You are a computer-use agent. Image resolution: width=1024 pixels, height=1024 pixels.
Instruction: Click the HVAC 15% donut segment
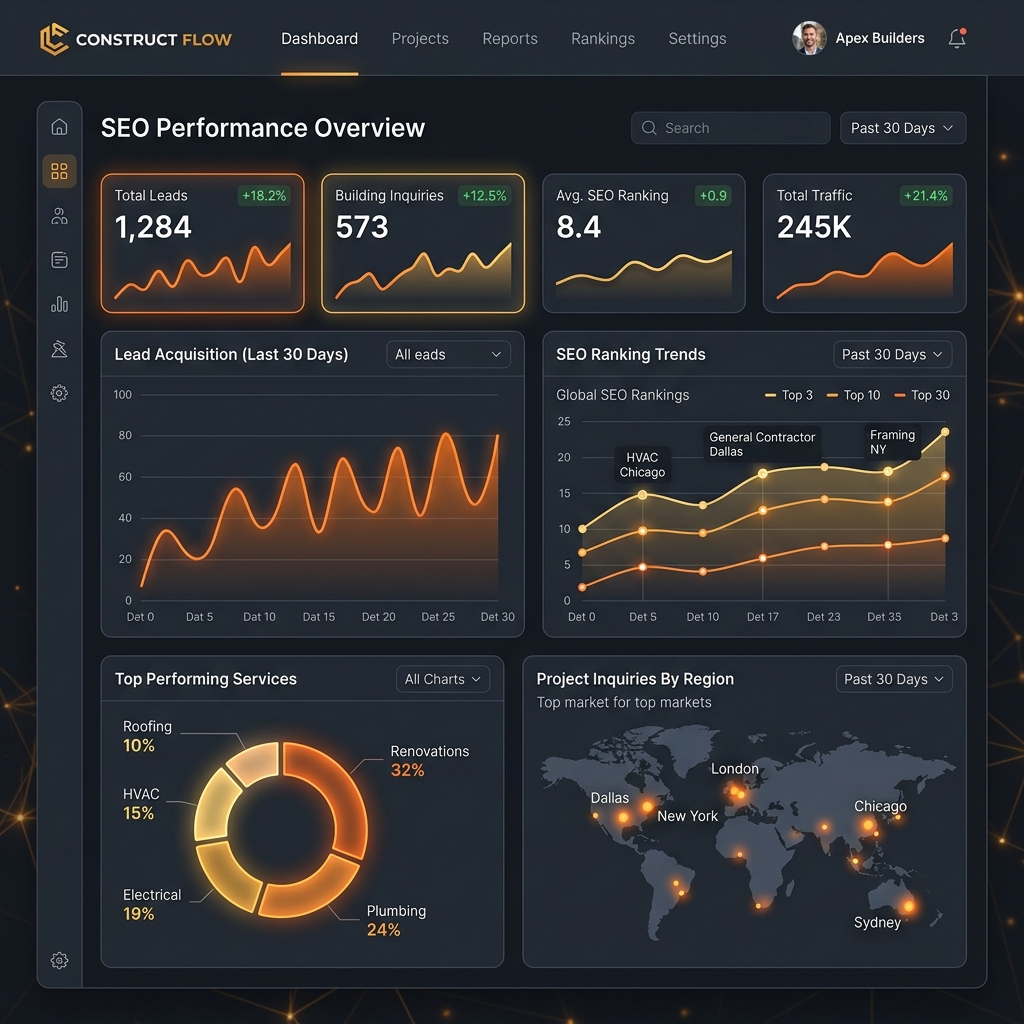tap(217, 805)
